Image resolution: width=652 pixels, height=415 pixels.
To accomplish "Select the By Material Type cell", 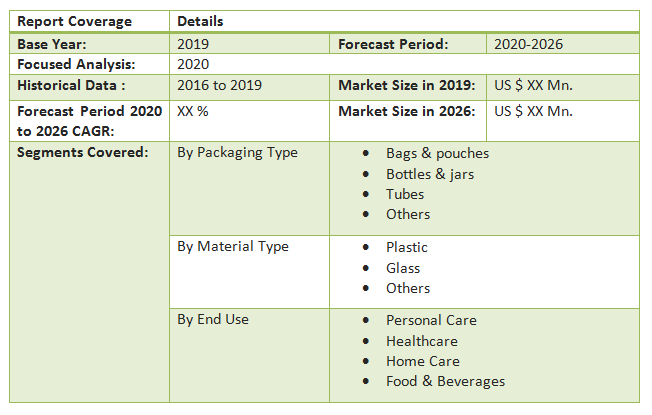I will 233,246.
